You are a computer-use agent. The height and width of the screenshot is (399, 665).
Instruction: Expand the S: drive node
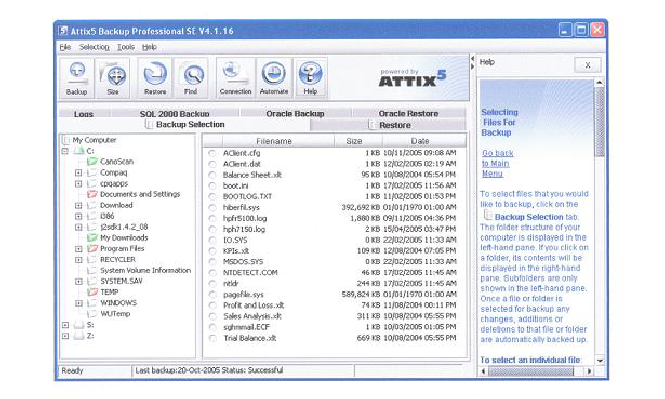tap(65, 325)
